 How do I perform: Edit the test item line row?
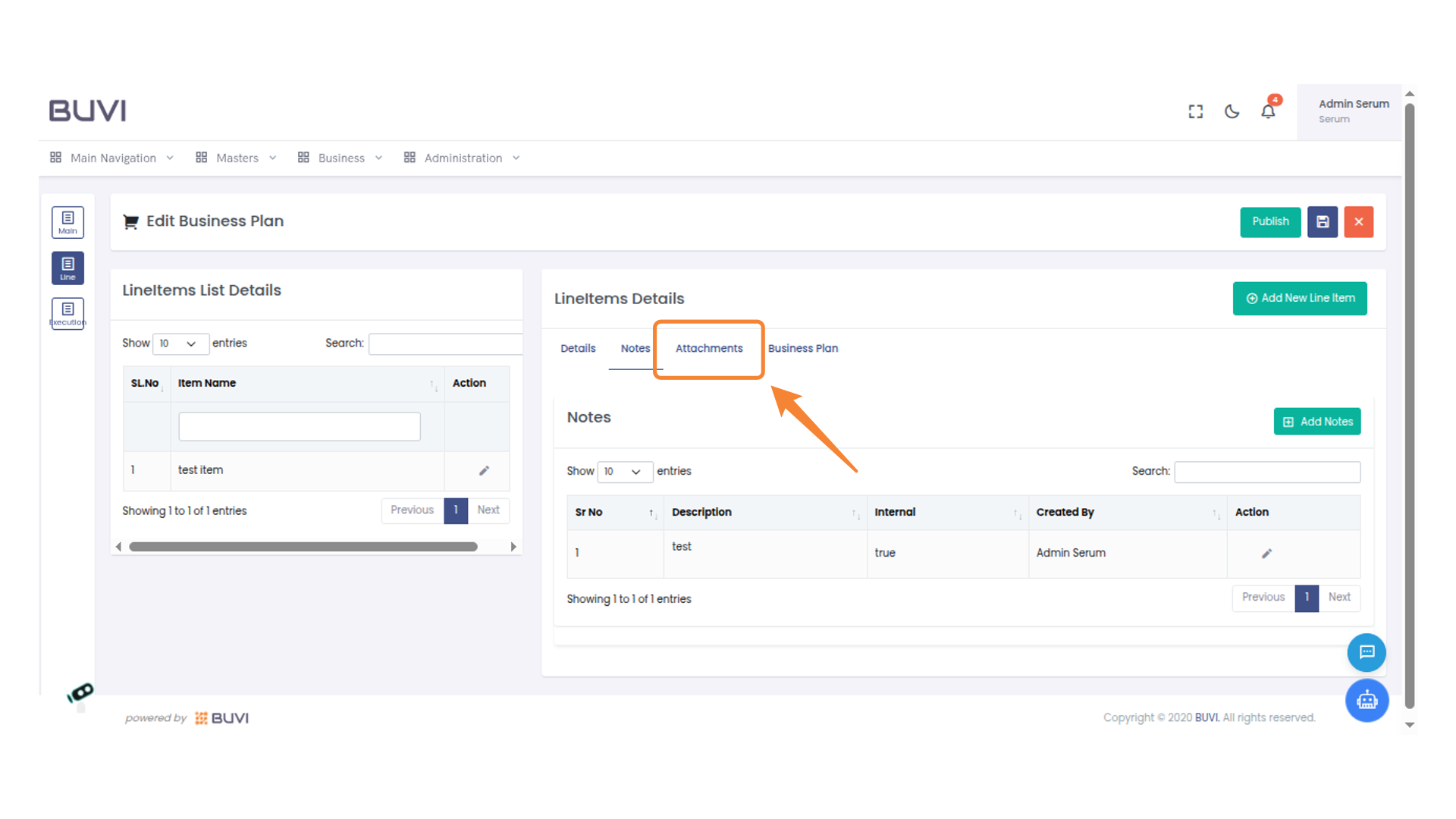[484, 471]
